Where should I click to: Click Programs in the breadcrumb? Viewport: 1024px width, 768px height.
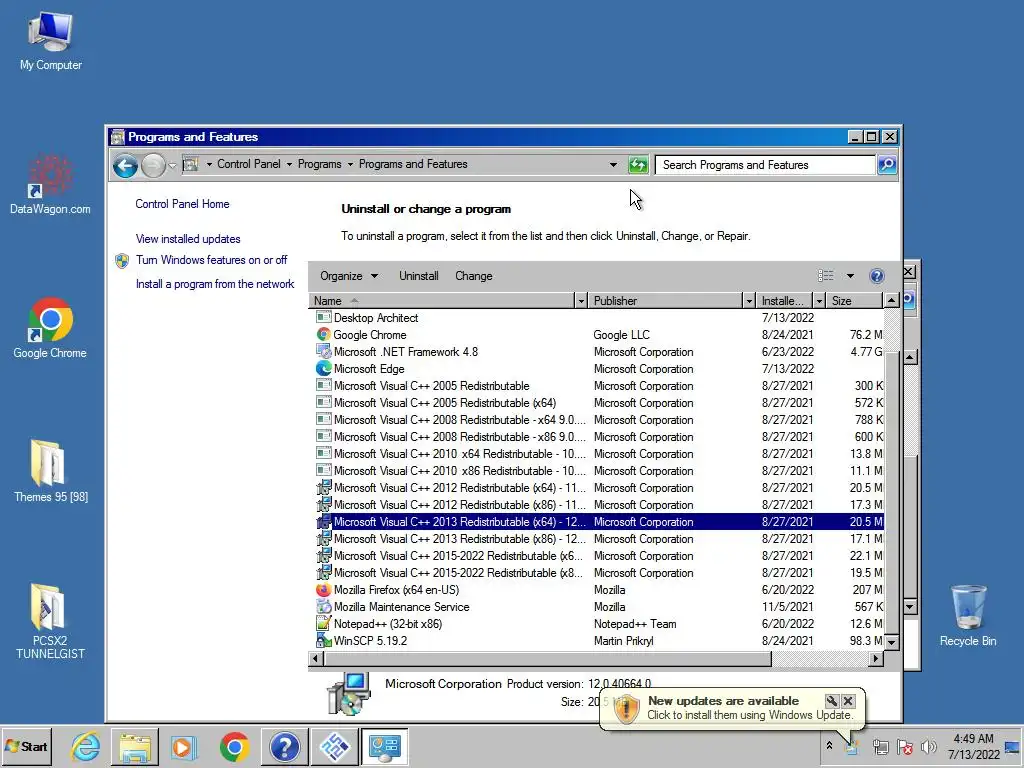coord(319,164)
